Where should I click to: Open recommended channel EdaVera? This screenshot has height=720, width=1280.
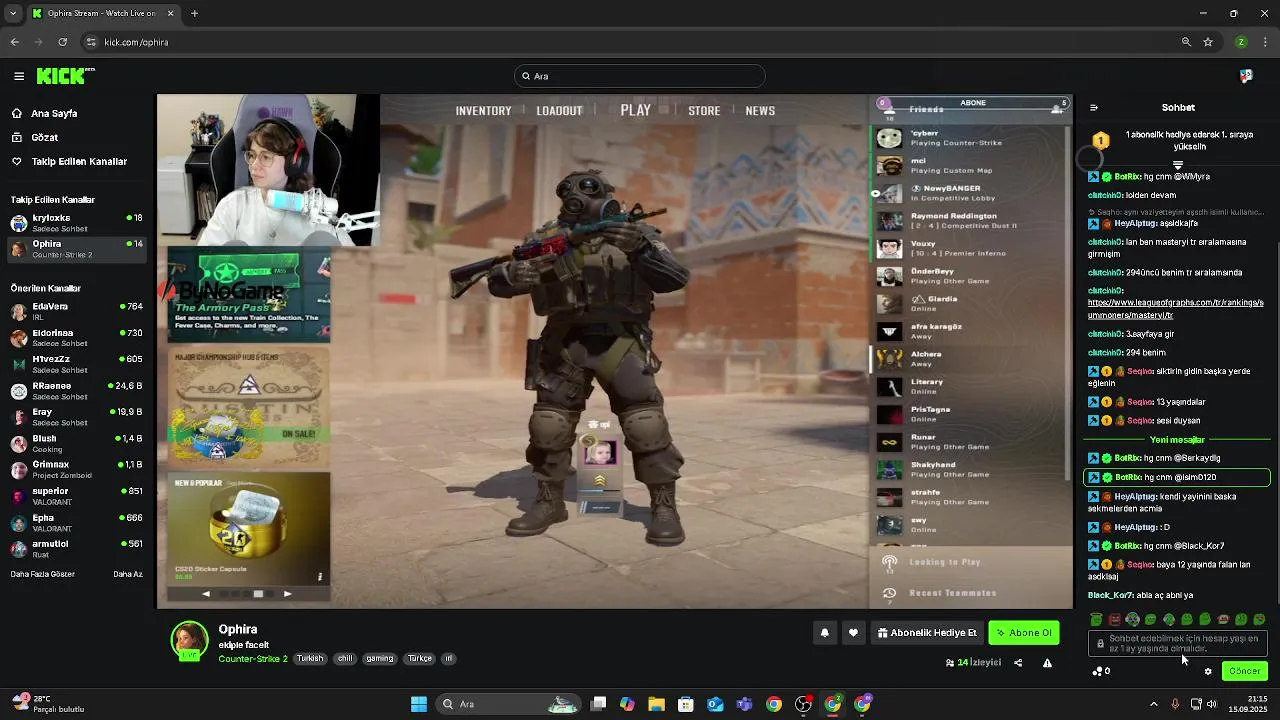click(x=75, y=311)
